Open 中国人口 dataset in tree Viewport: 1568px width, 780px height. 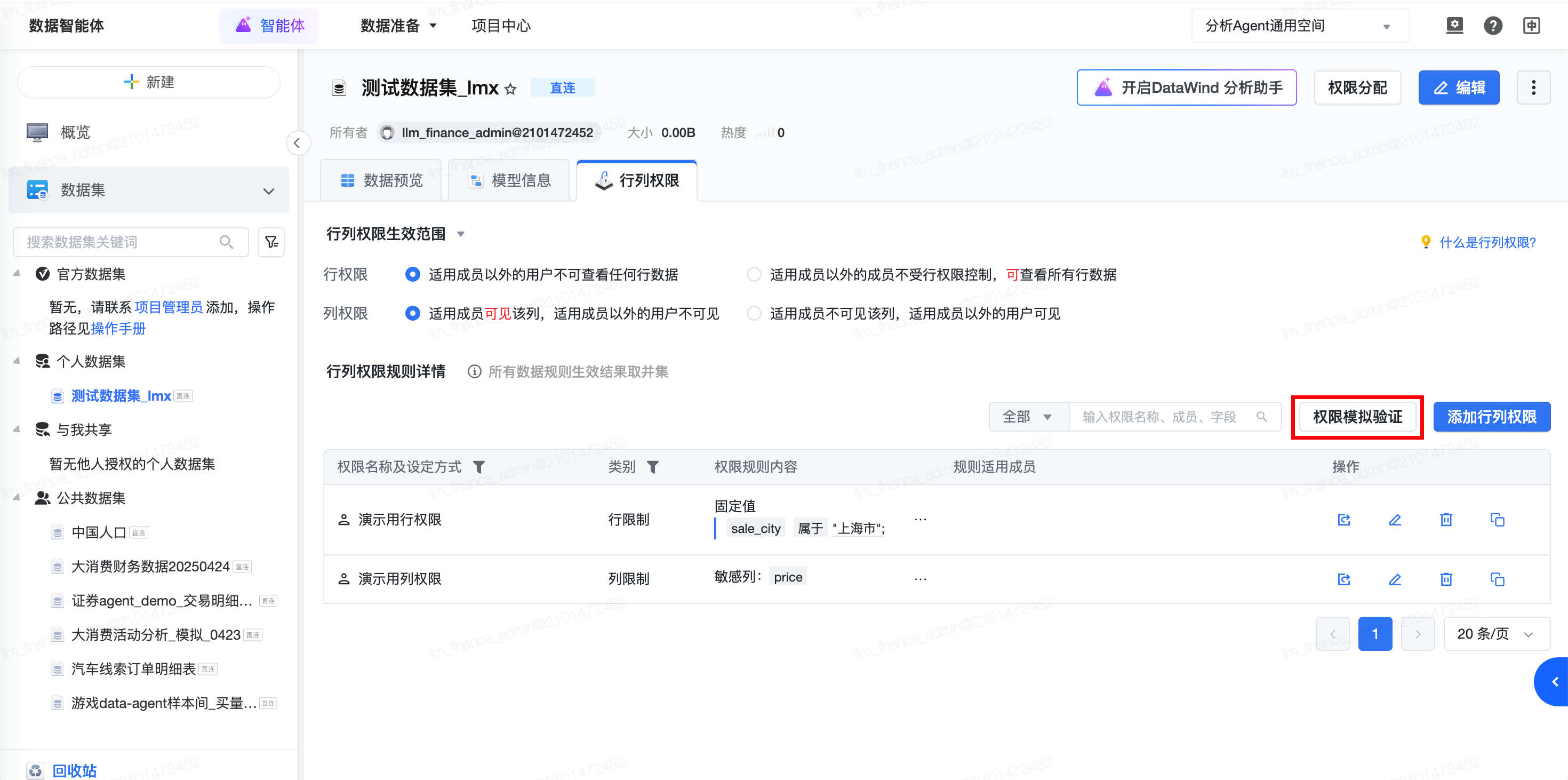pos(99,532)
